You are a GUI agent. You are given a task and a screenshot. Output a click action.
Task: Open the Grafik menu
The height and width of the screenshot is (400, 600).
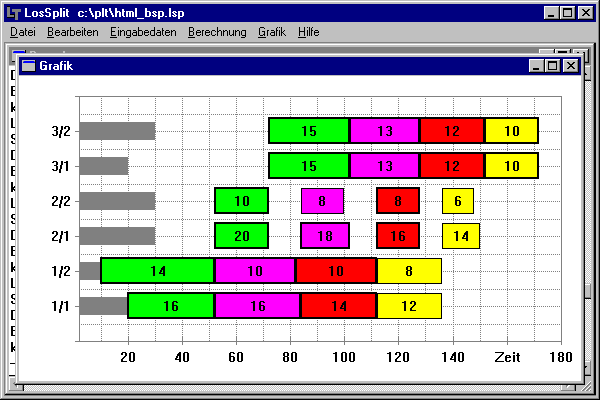coord(271,32)
